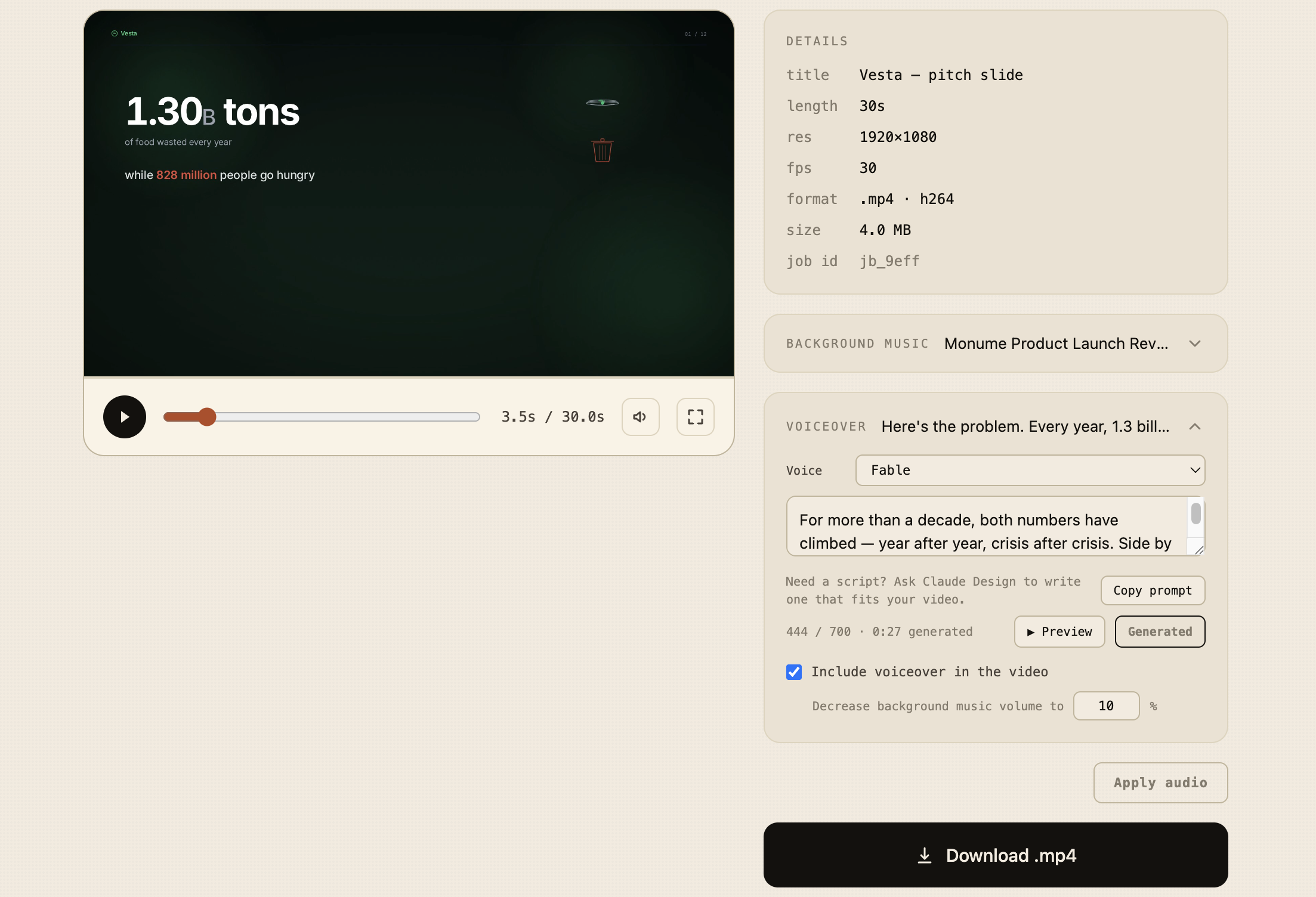Click the unplayed part of the progress track
Image resolution: width=1316 pixels, height=897 pixels.
point(348,417)
